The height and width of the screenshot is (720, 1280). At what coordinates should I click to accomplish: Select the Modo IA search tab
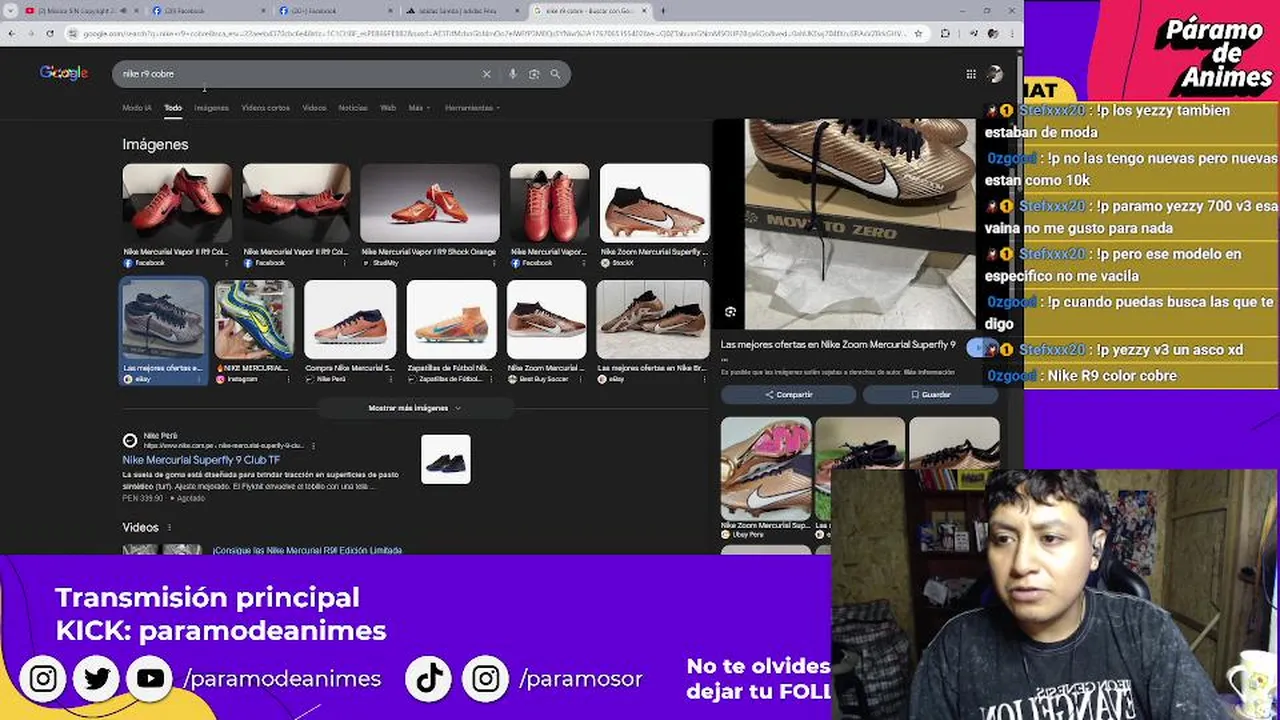point(137,108)
